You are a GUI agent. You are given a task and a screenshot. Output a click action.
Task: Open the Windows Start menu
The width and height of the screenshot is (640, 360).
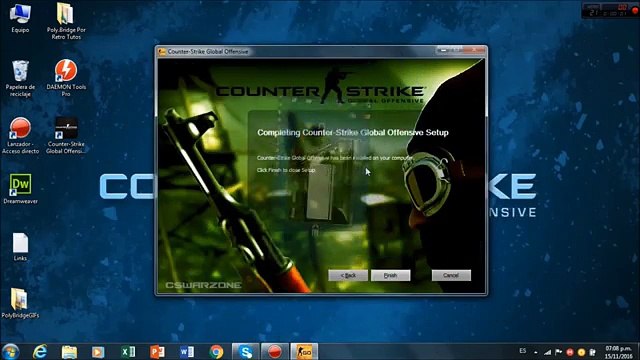pyautogui.click(x=10, y=351)
